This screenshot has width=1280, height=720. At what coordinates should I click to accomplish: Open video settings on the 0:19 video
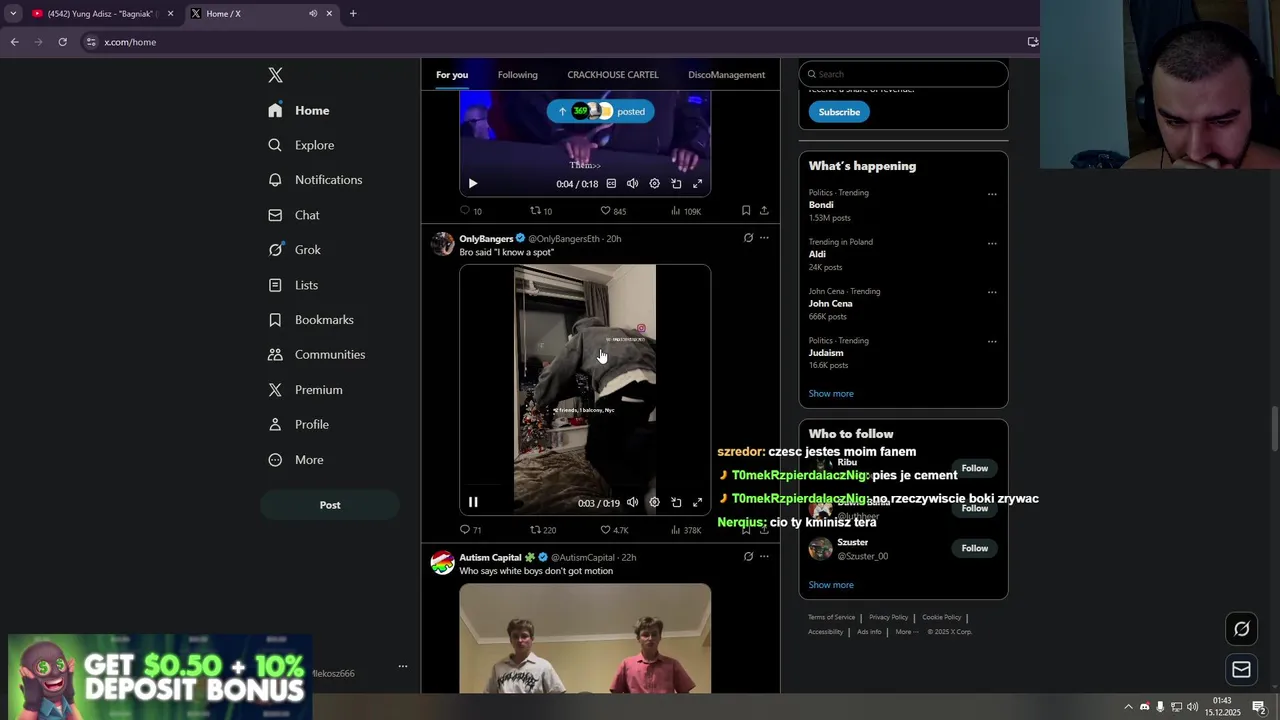pos(654,503)
